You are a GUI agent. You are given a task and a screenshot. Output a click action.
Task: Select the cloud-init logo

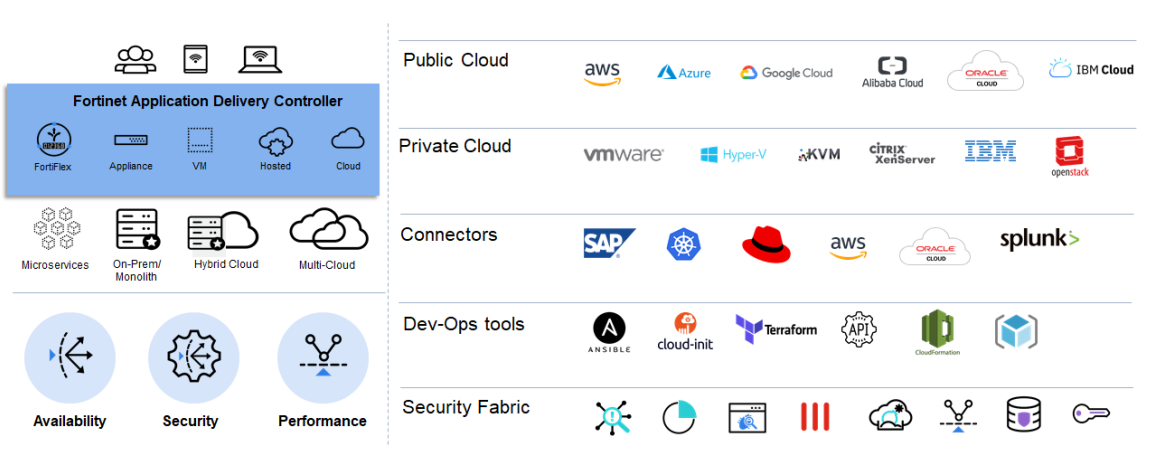pos(685,331)
